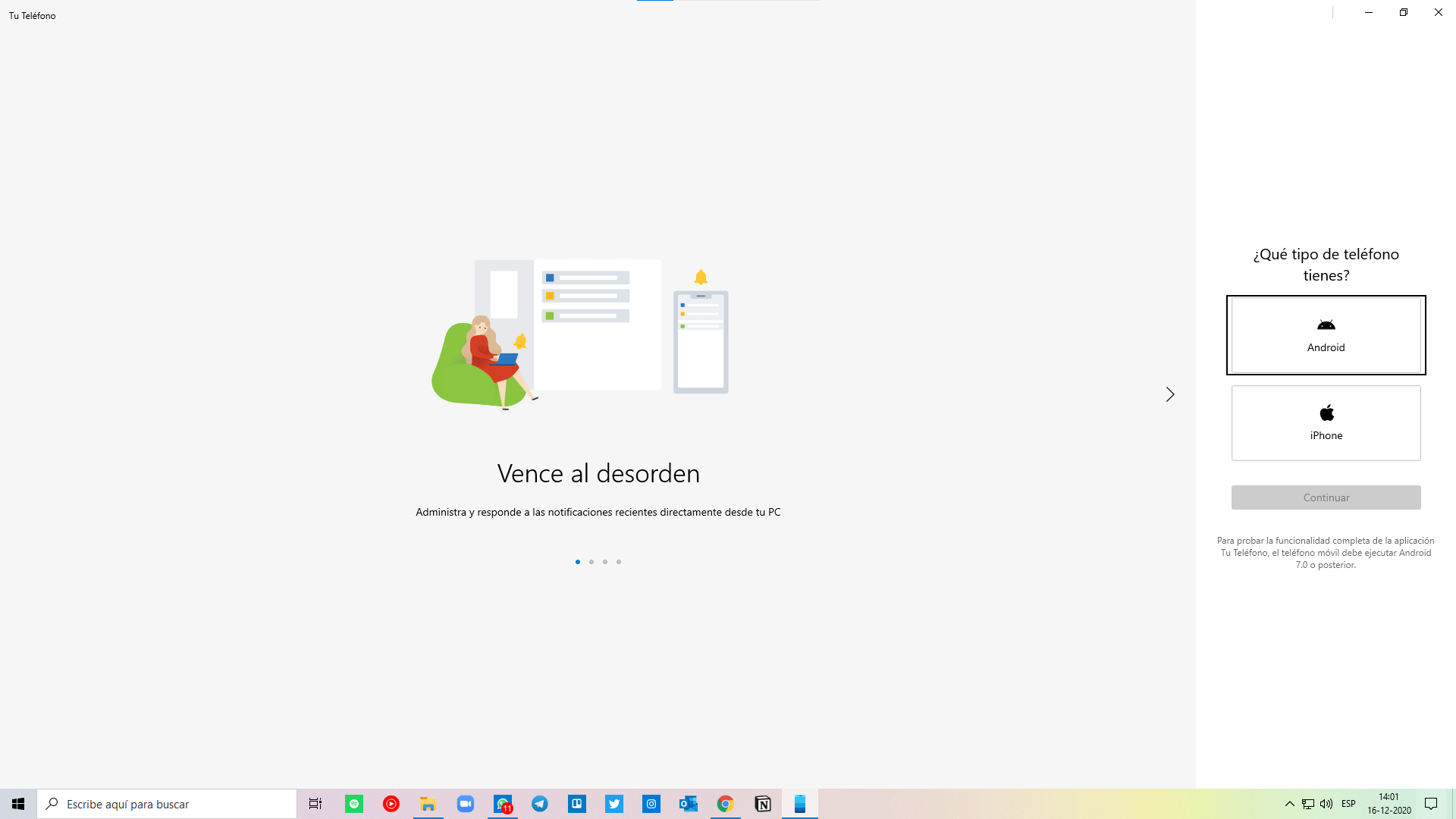Image resolution: width=1456 pixels, height=819 pixels.
Task: Open Notion from the taskbar
Action: click(x=763, y=804)
